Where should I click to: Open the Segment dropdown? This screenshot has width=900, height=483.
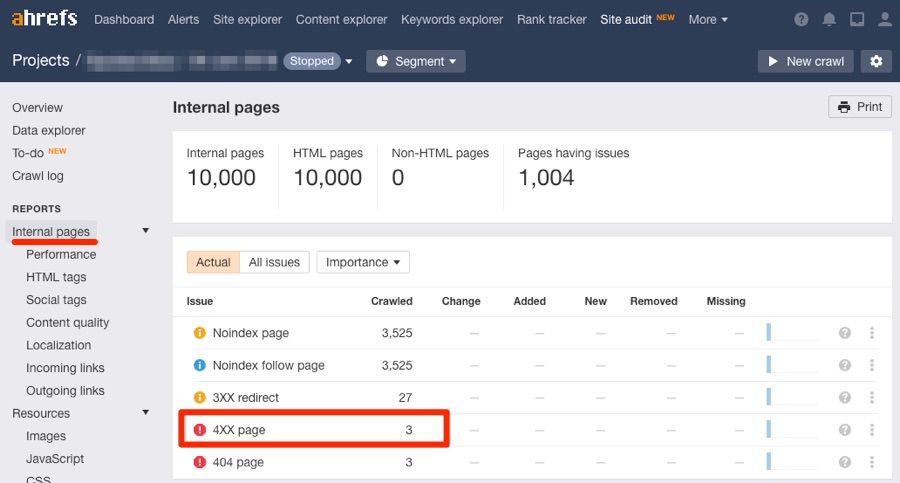tap(416, 61)
